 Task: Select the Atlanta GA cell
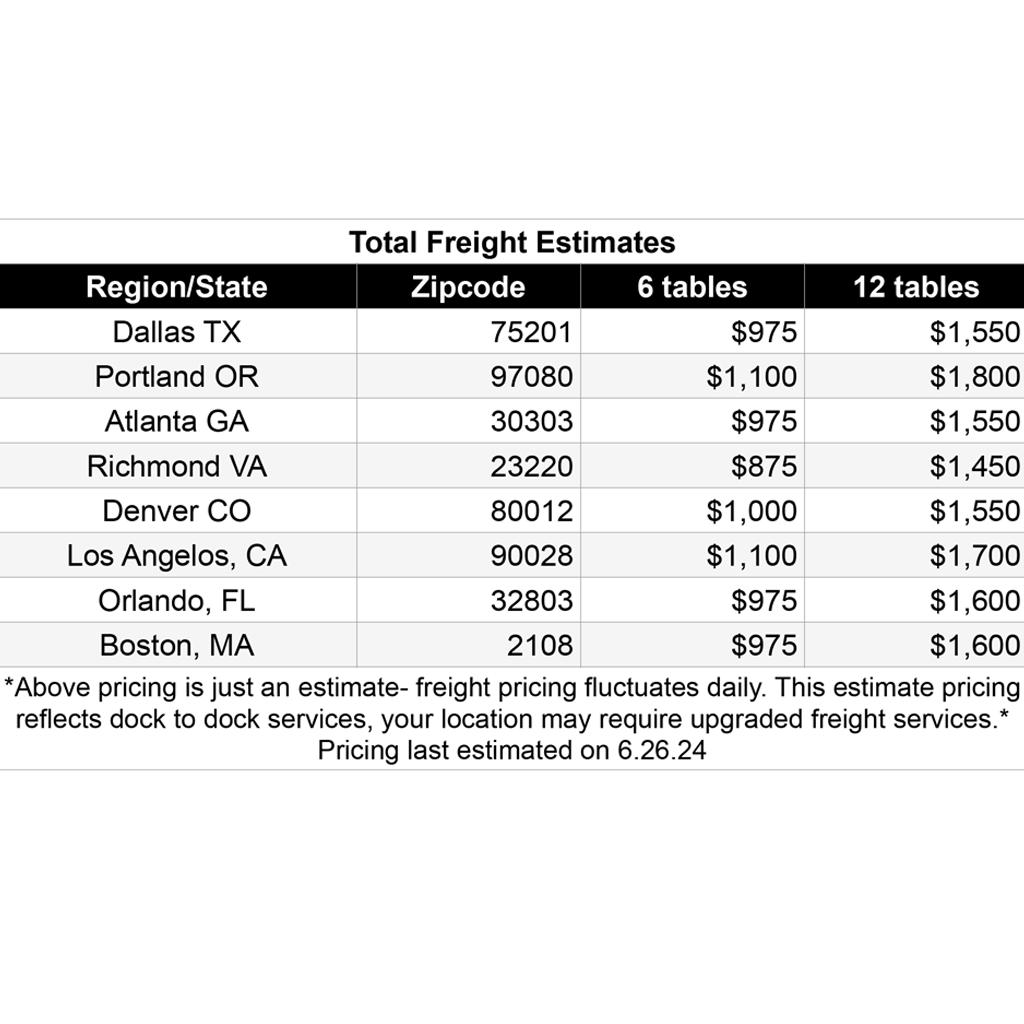pyautogui.click(x=177, y=421)
